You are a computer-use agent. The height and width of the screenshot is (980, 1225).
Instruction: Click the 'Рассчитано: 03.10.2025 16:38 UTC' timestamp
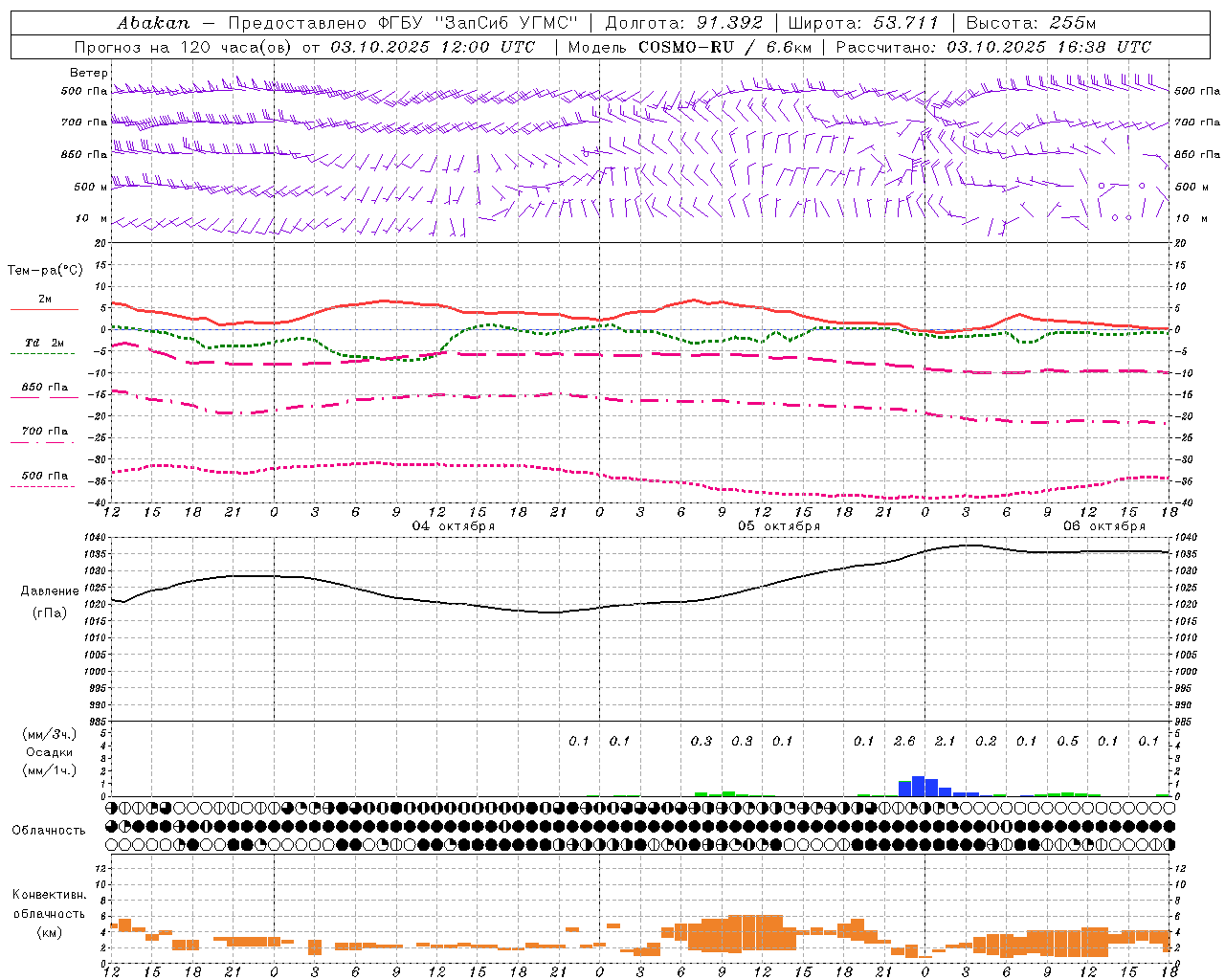(993, 47)
